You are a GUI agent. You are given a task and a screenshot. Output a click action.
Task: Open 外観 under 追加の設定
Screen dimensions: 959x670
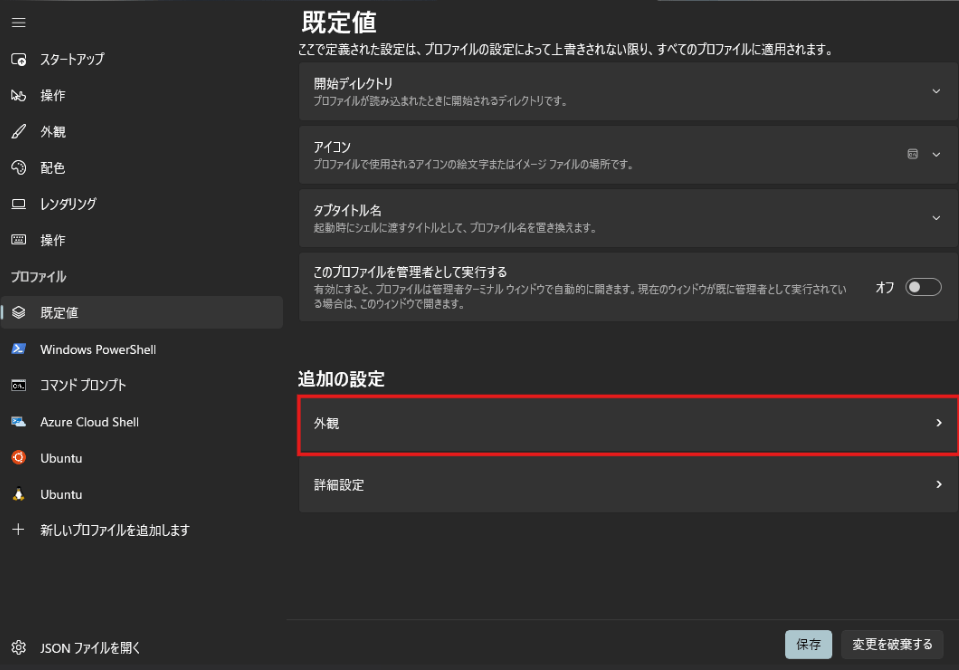[628, 423]
